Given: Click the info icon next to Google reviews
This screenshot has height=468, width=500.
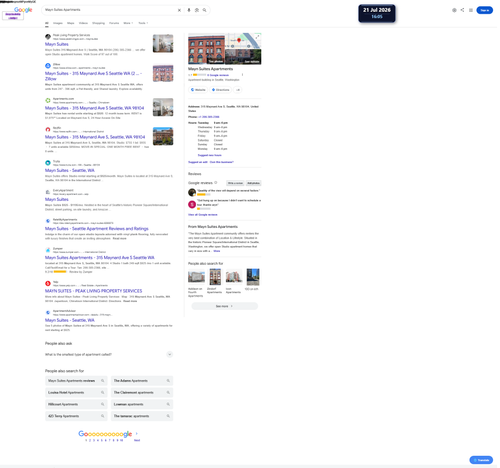Looking at the screenshot, I should coord(217,183).
